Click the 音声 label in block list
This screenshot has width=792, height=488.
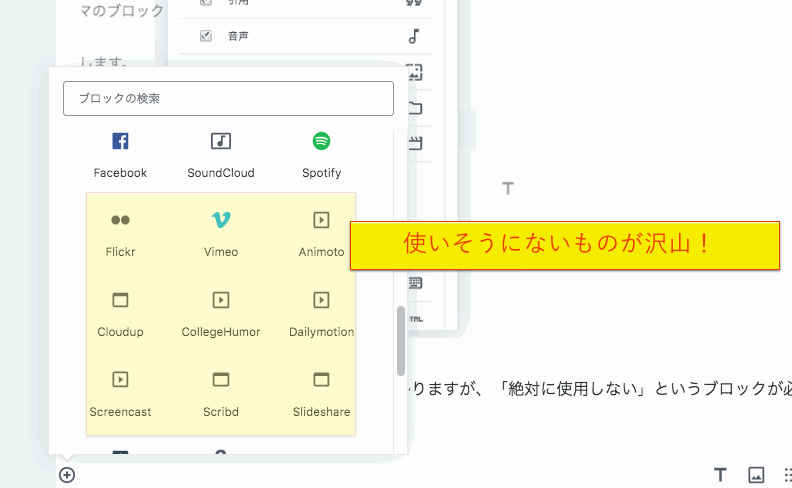[x=238, y=36]
